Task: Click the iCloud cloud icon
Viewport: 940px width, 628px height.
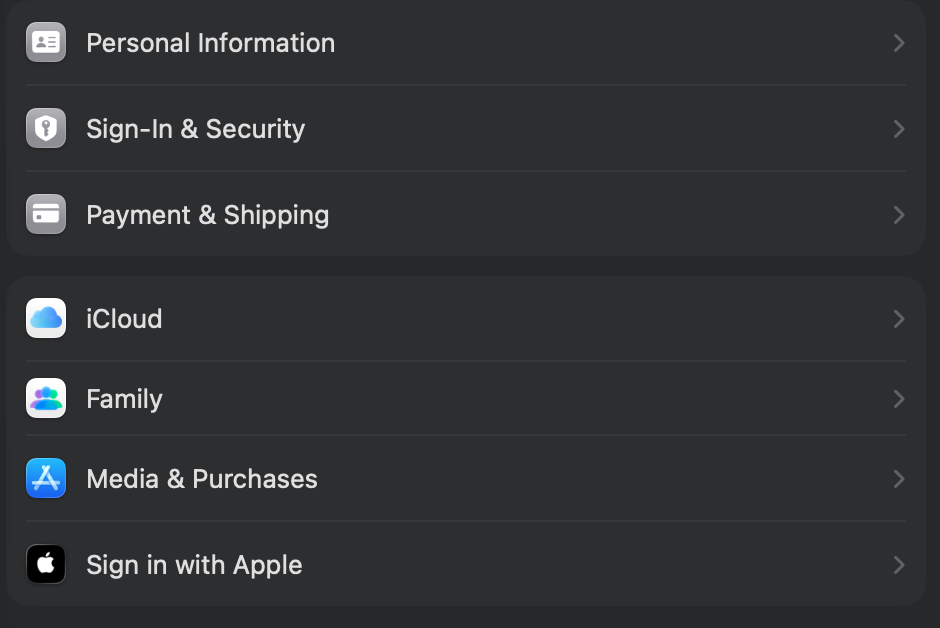Action: click(x=46, y=319)
